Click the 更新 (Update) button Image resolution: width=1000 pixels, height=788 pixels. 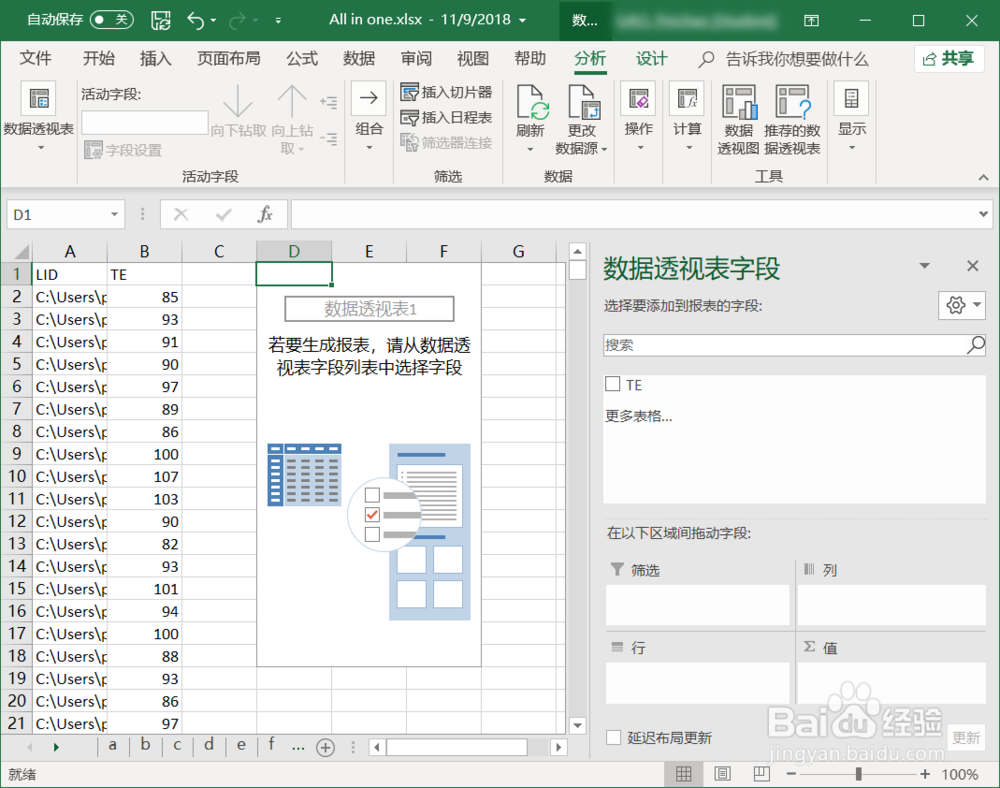tap(966, 737)
